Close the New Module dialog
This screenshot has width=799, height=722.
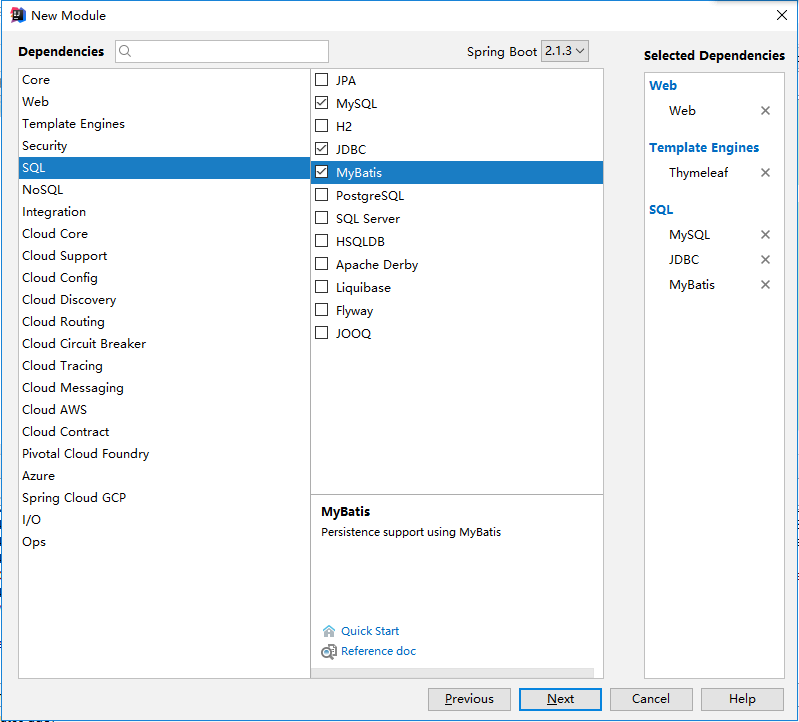[x=782, y=15]
